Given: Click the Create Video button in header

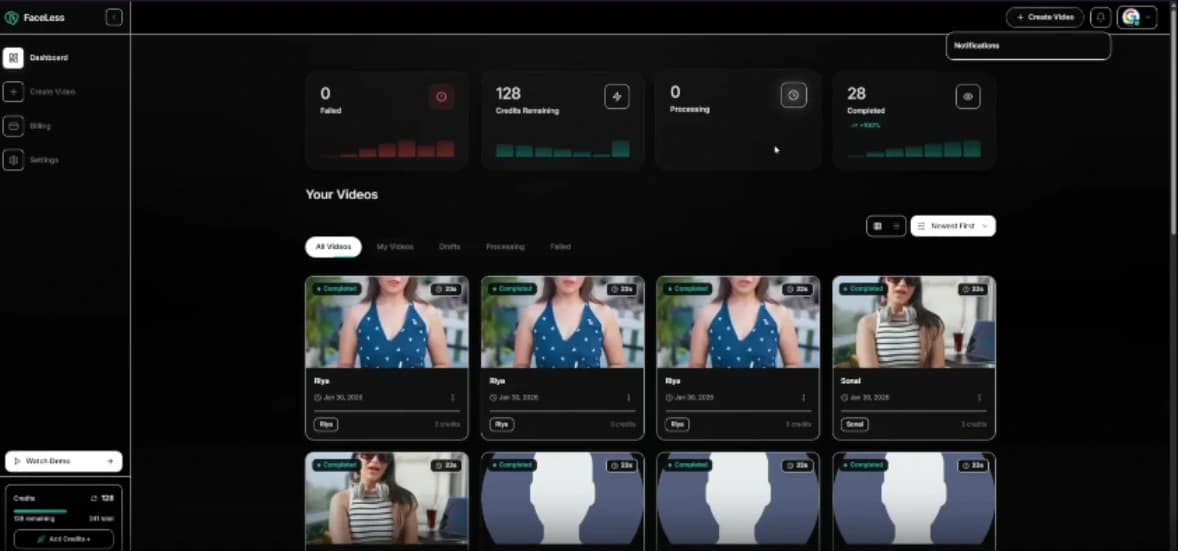Looking at the screenshot, I should pos(1044,17).
